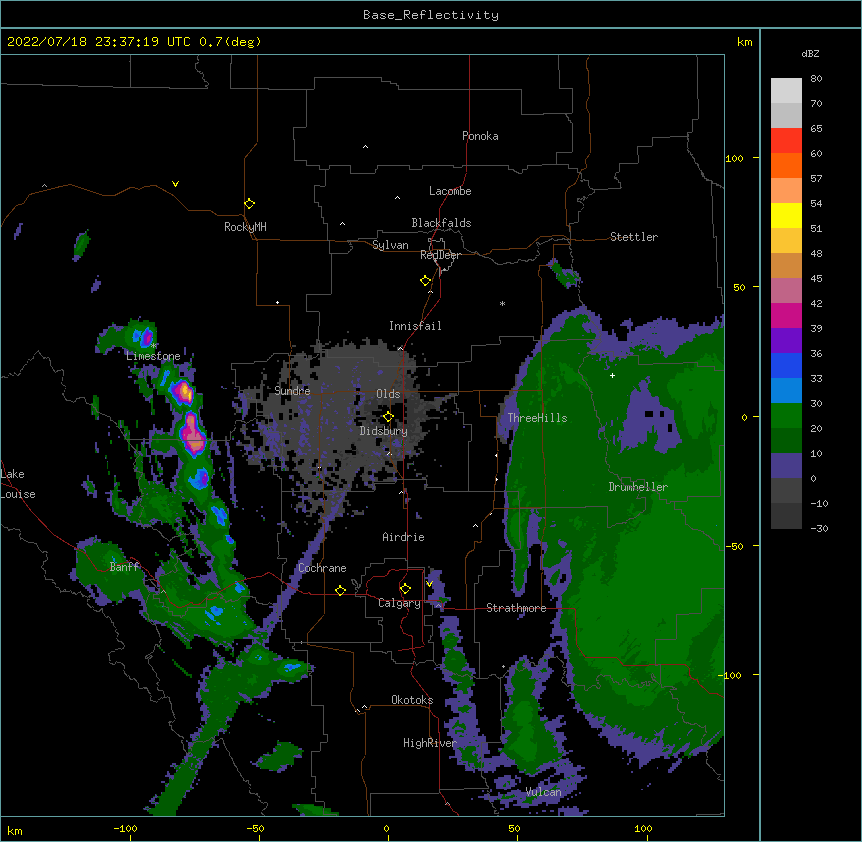Click the Calgary city label
Image resolution: width=862 pixels, height=842 pixels.
point(399,603)
